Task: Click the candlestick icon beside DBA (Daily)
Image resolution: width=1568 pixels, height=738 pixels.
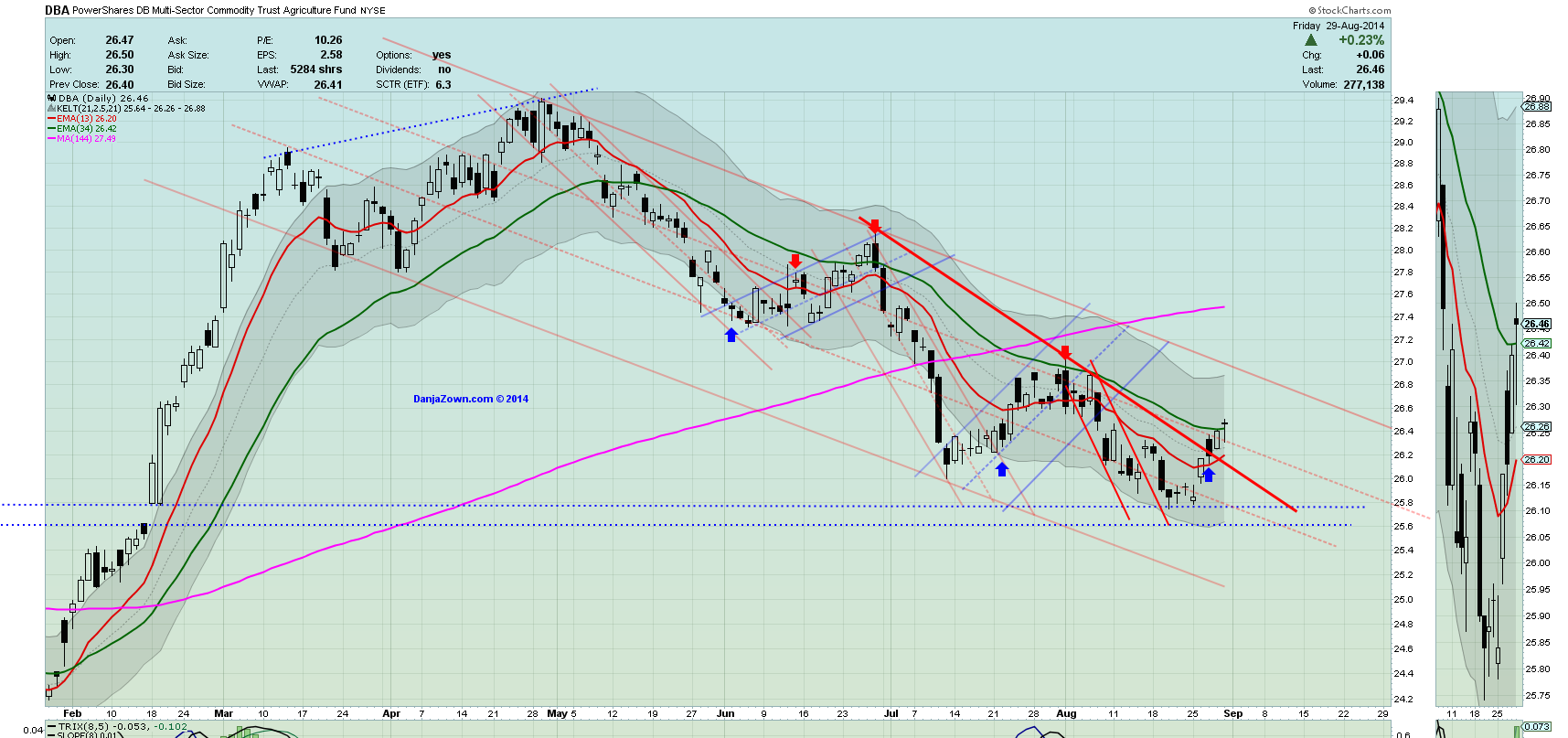Action: 51,98
